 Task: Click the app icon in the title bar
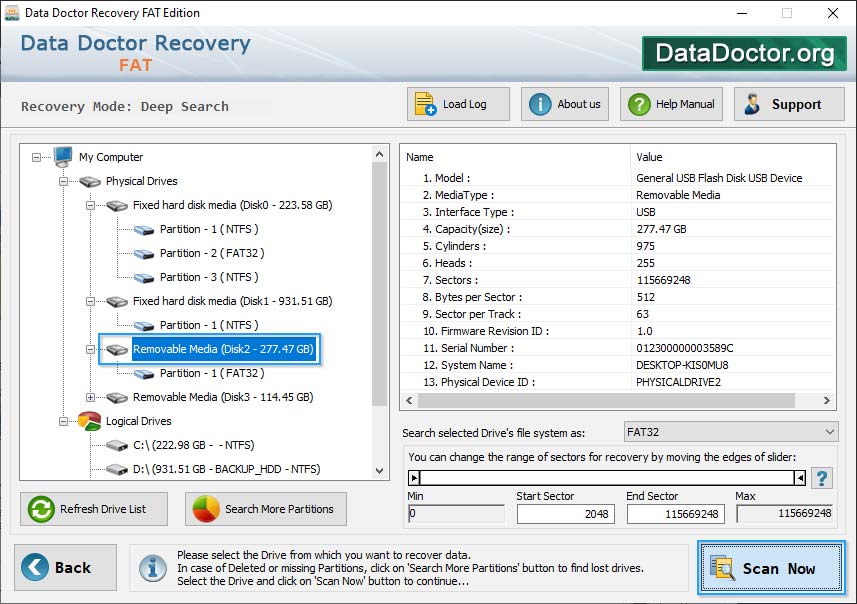click(x=11, y=13)
